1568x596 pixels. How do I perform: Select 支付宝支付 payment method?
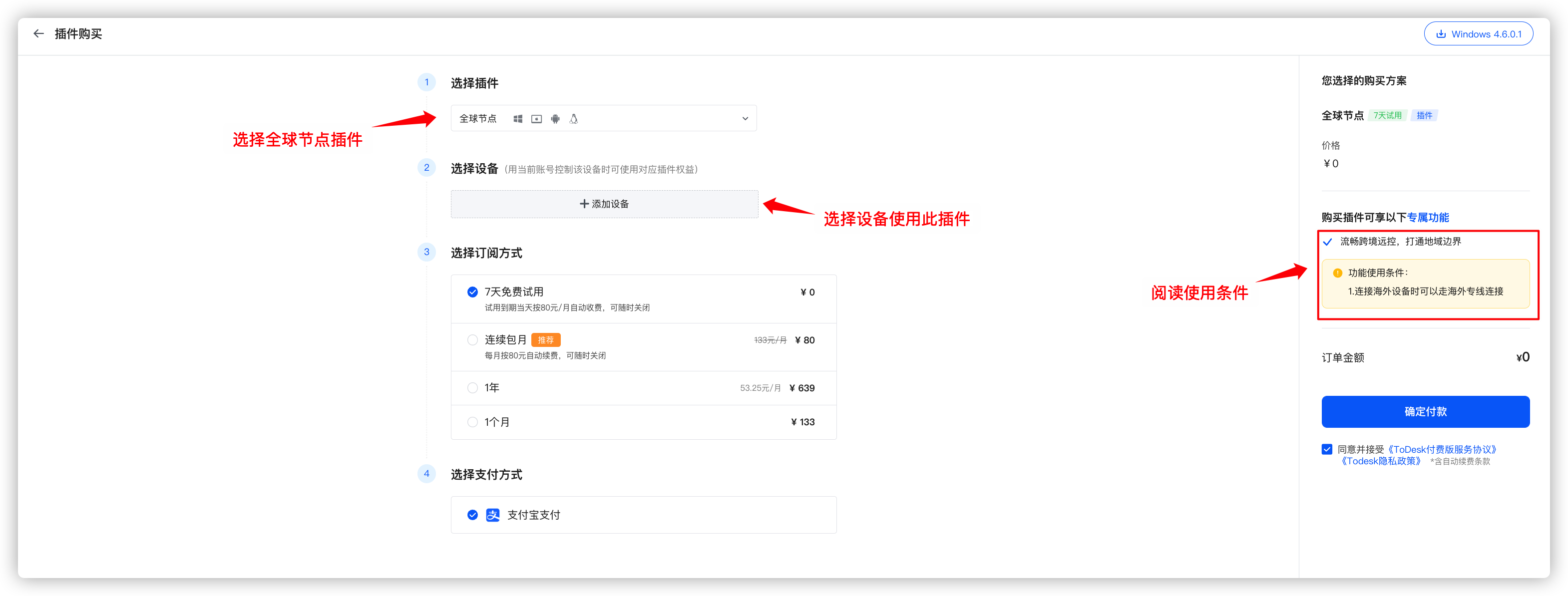643,515
